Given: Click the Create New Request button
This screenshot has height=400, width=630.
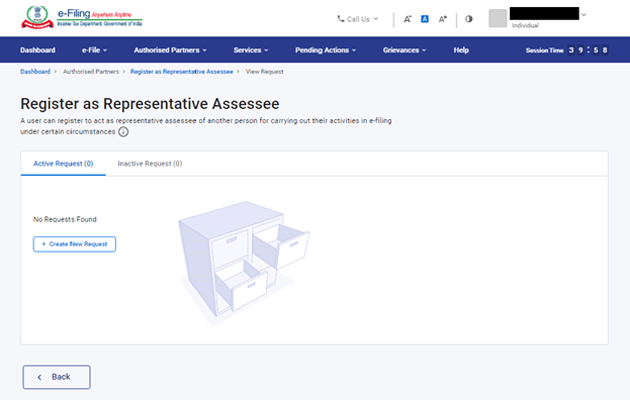Looking at the screenshot, I should (75, 244).
